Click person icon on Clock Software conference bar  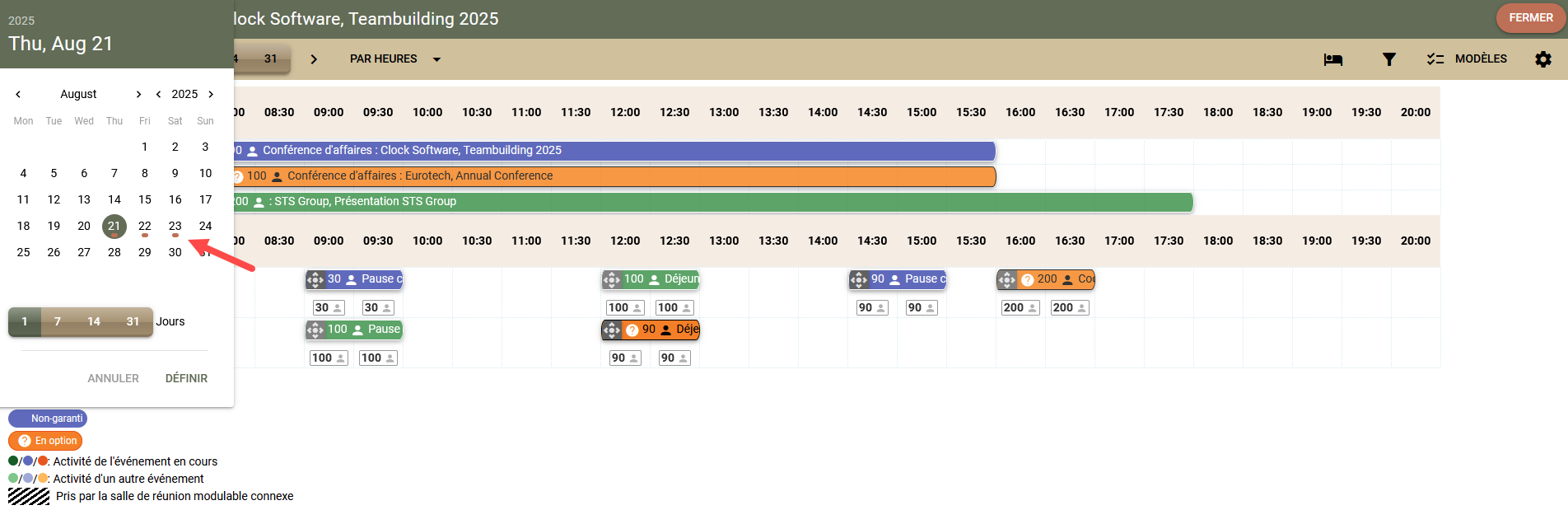point(253,151)
